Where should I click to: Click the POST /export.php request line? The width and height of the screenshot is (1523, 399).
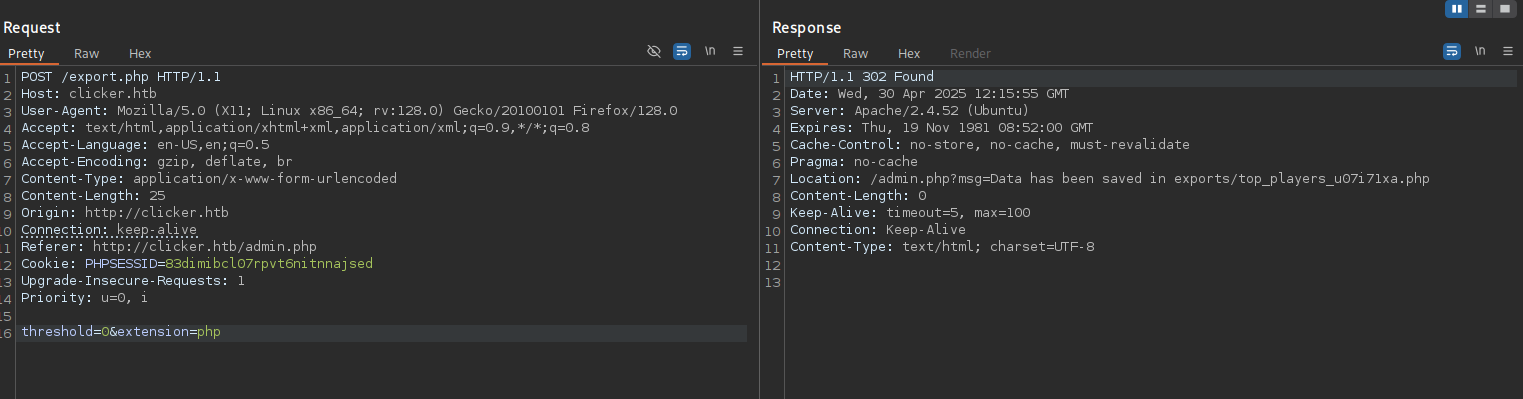121,77
